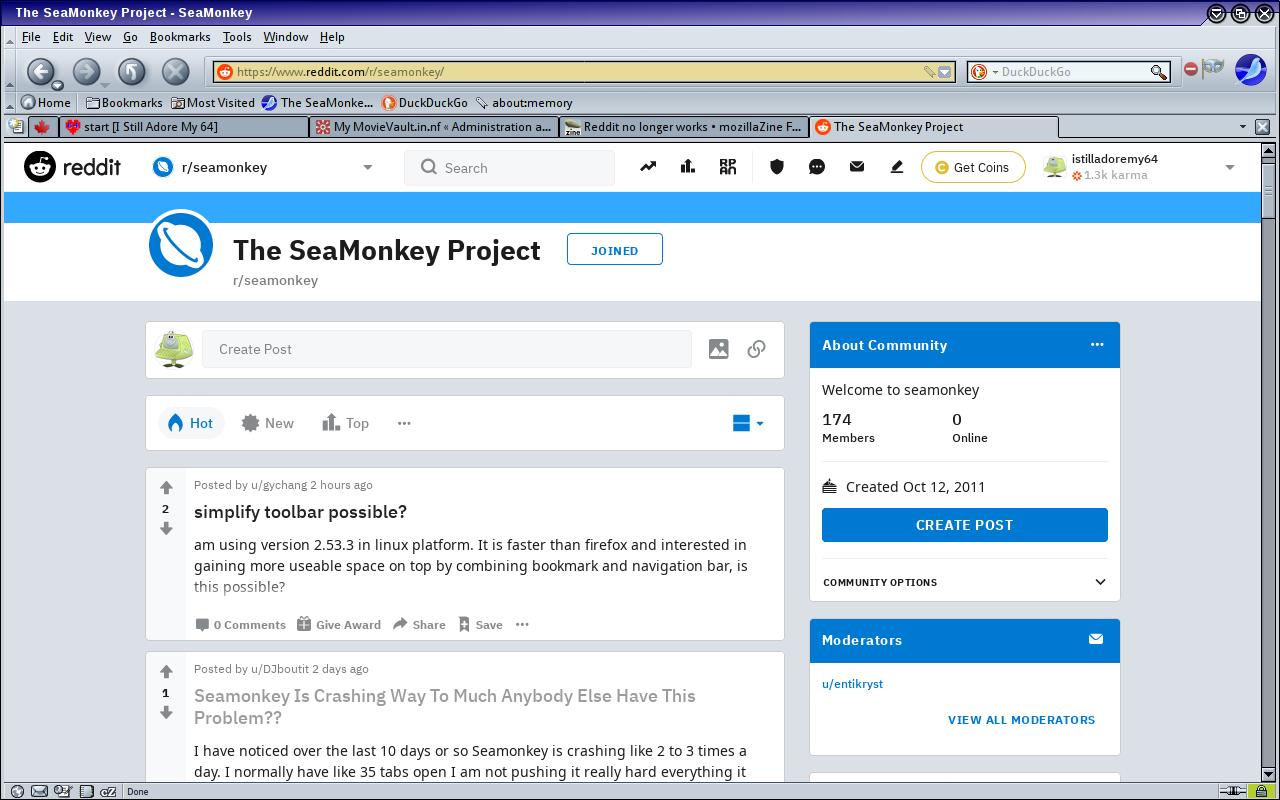Open moderator u/entikryst profile

click(x=852, y=684)
